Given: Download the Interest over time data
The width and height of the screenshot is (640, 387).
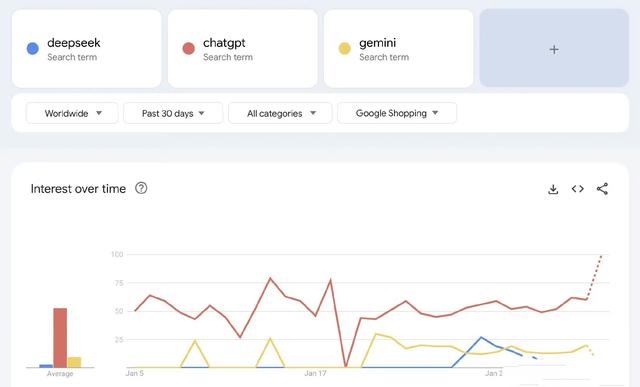Looking at the screenshot, I should pyautogui.click(x=553, y=189).
